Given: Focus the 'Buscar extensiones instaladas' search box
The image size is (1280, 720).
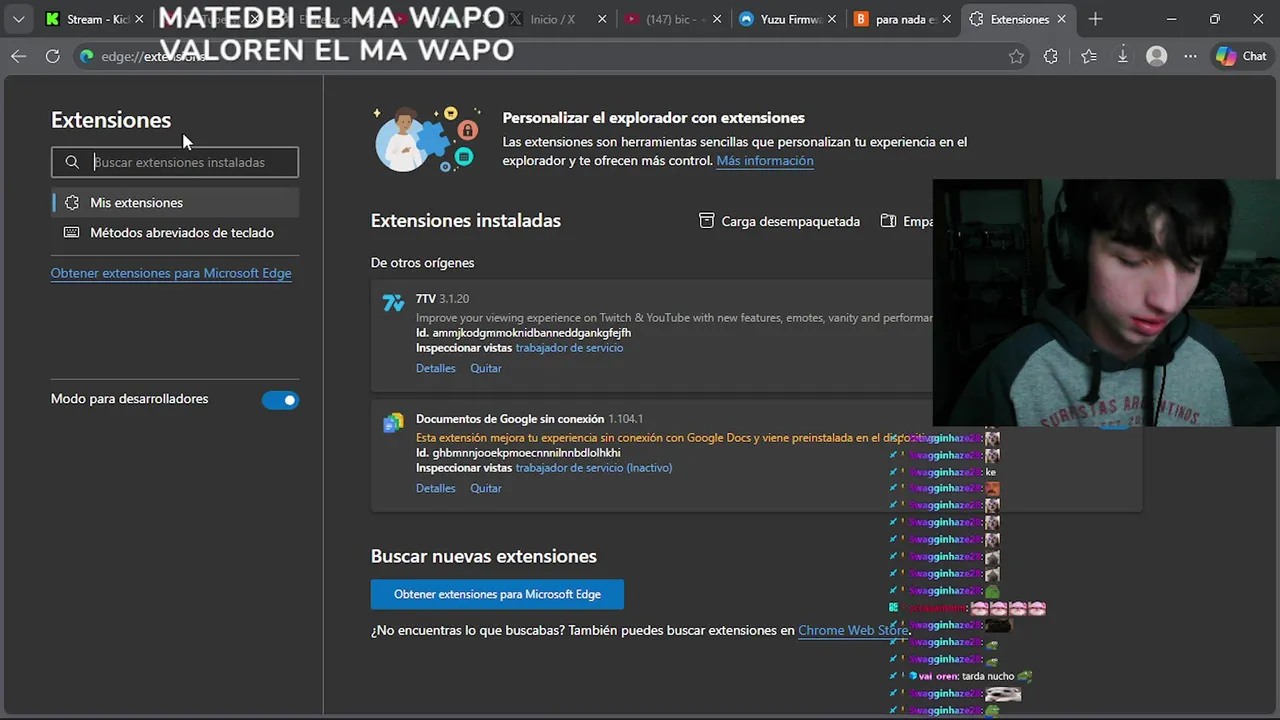Looking at the screenshot, I should (175, 162).
